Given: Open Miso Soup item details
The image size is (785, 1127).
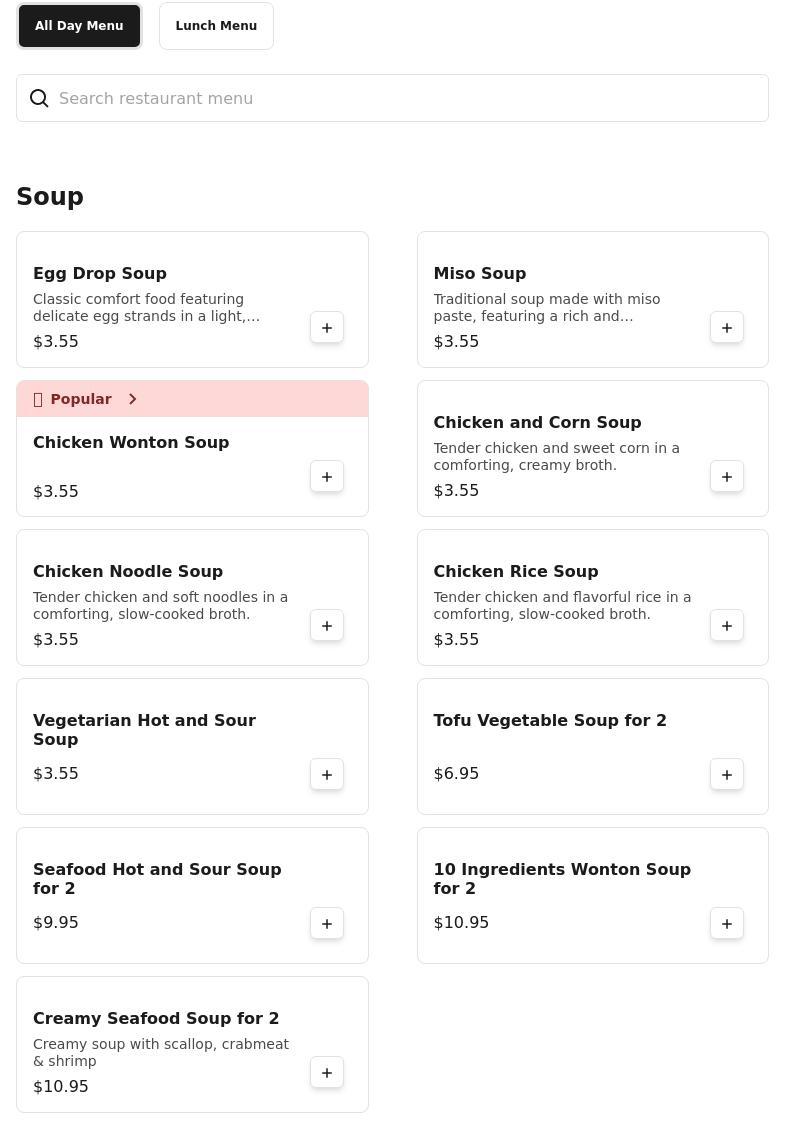Looking at the screenshot, I should click(x=479, y=273).
